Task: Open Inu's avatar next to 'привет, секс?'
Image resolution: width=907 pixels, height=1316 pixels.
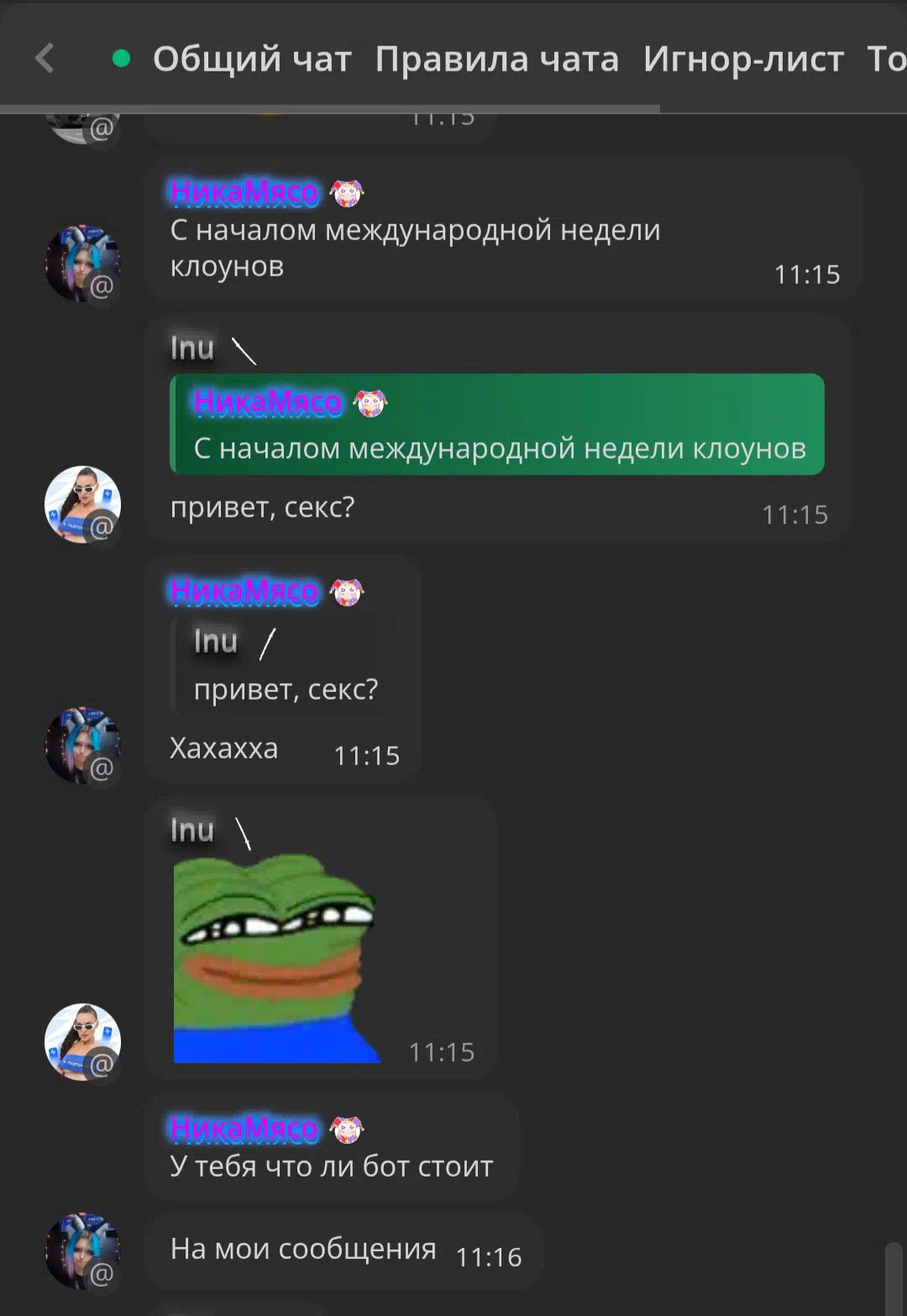Action: tap(82, 504)
